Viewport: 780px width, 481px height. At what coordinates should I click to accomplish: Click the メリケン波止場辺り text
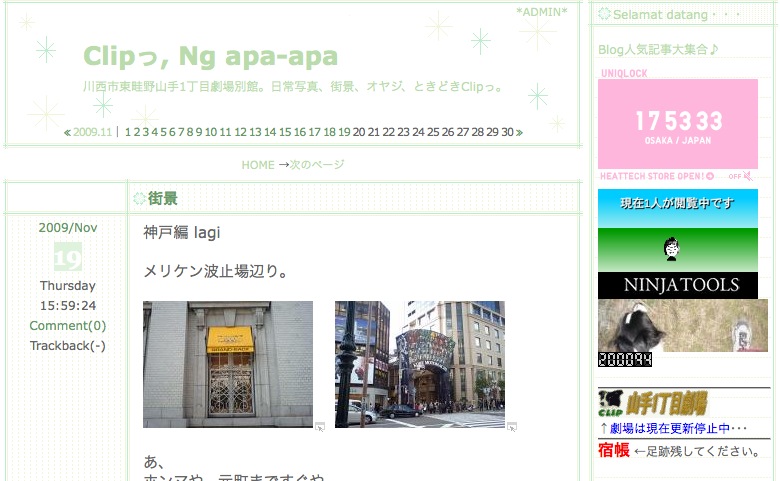tap(215, 271)
